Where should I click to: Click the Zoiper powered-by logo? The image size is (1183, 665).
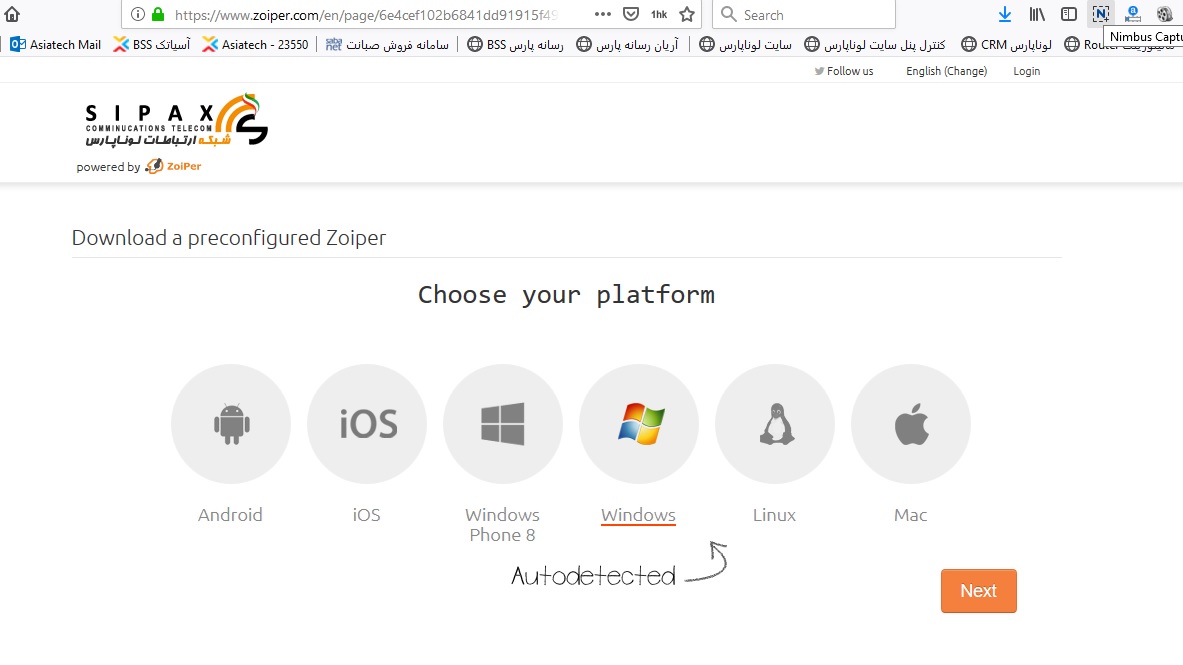(174, 166)
